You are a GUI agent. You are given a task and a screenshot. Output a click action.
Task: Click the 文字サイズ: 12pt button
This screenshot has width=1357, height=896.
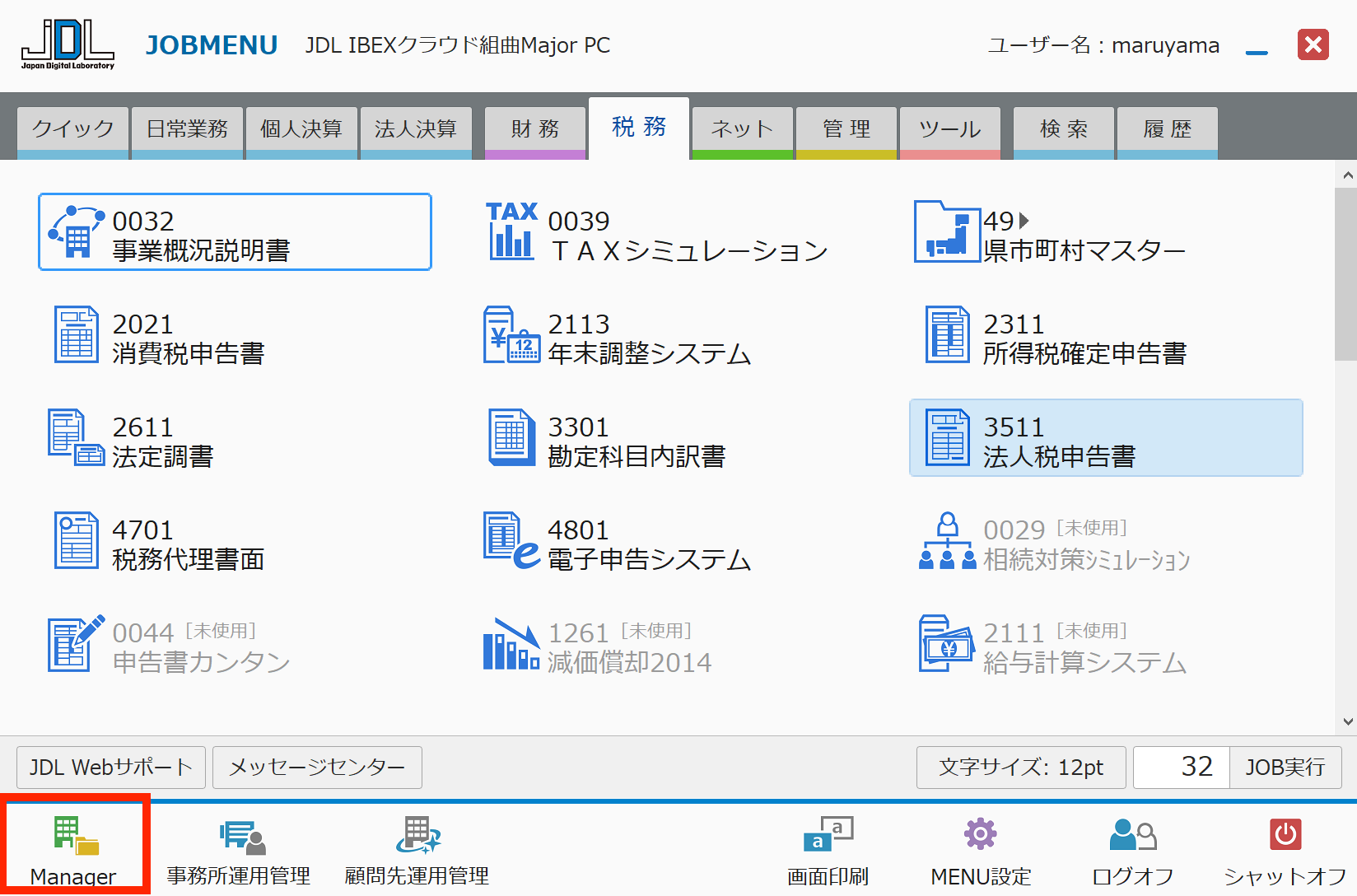click(x=1021, y=768)
